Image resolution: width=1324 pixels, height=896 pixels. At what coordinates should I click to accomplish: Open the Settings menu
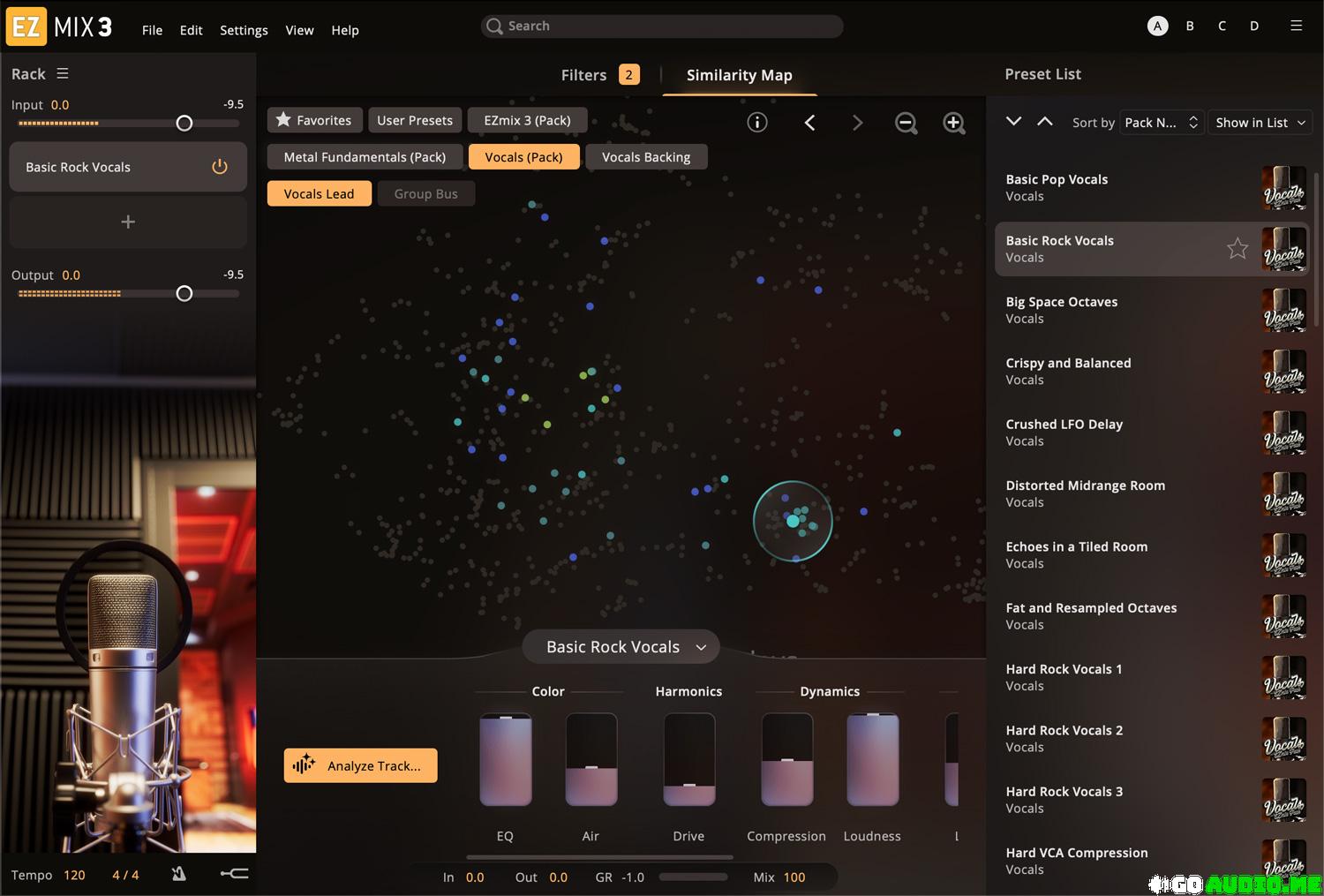tap(244, 30)
